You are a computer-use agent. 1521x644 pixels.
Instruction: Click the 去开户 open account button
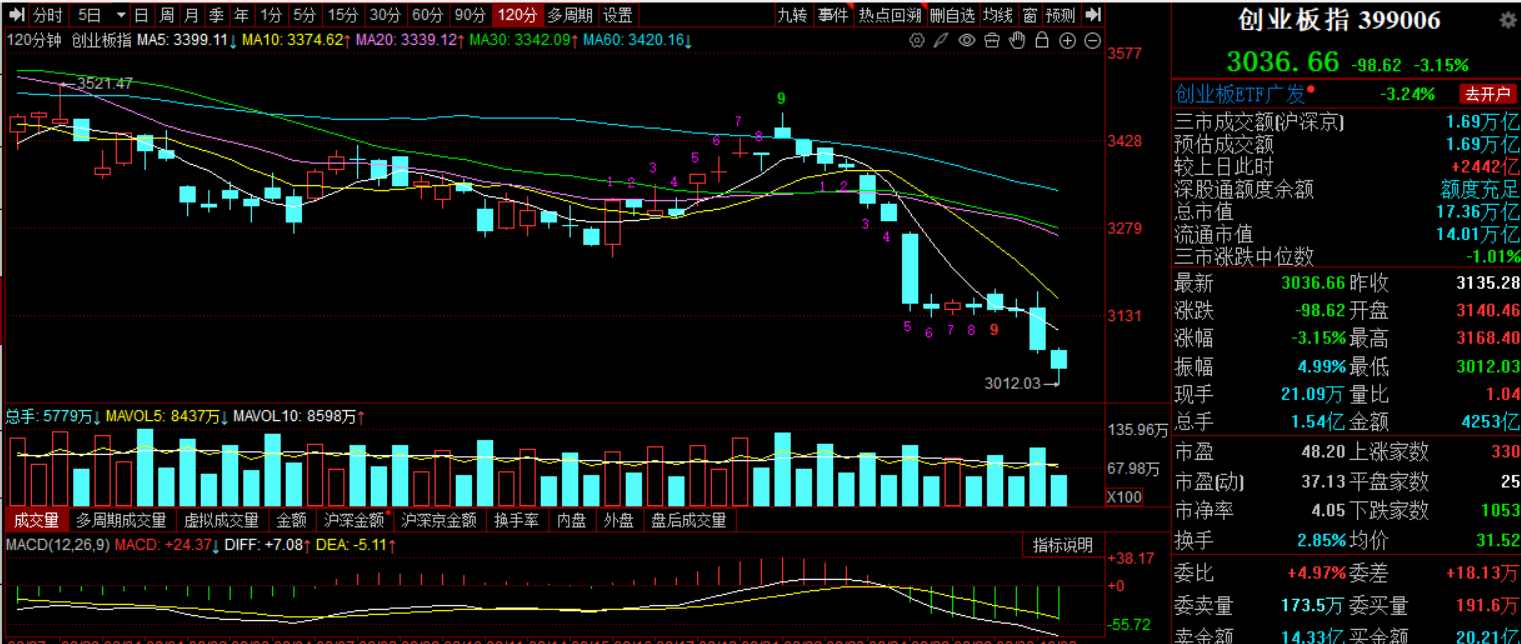tap(1487, 94)
